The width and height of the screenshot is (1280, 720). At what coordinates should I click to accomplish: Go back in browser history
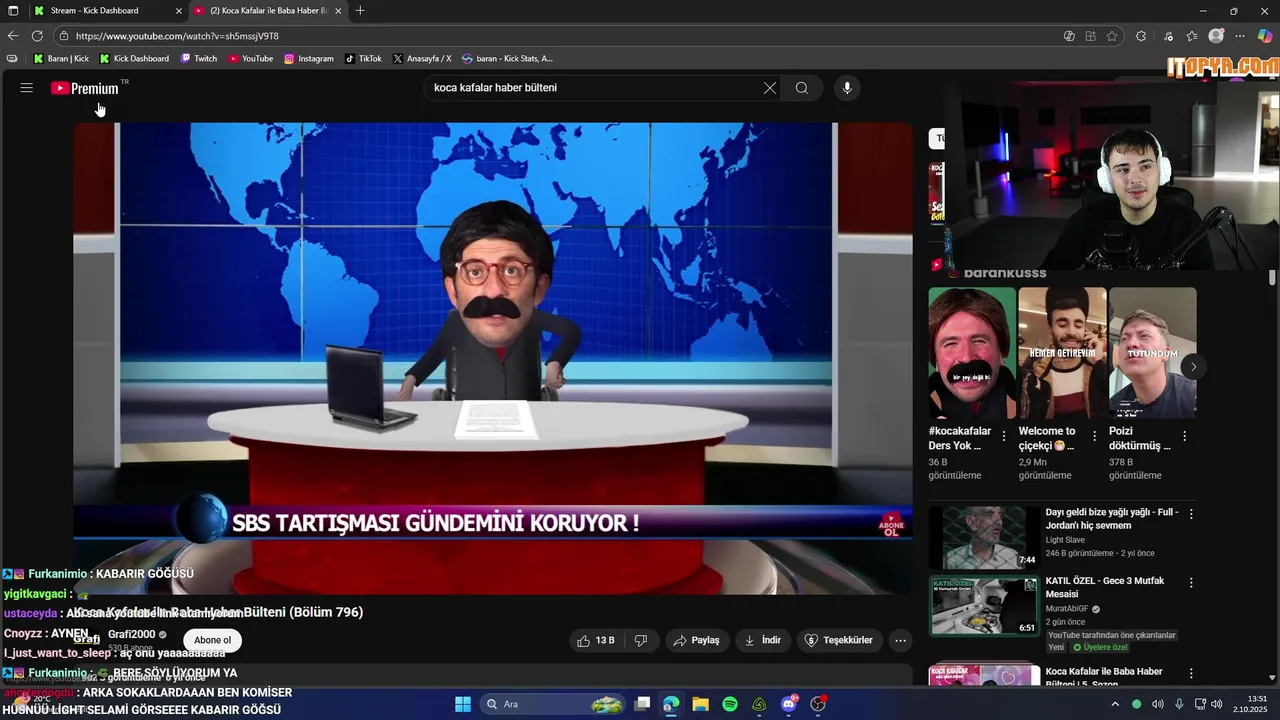pyautogui.click(x=13, y=36)
